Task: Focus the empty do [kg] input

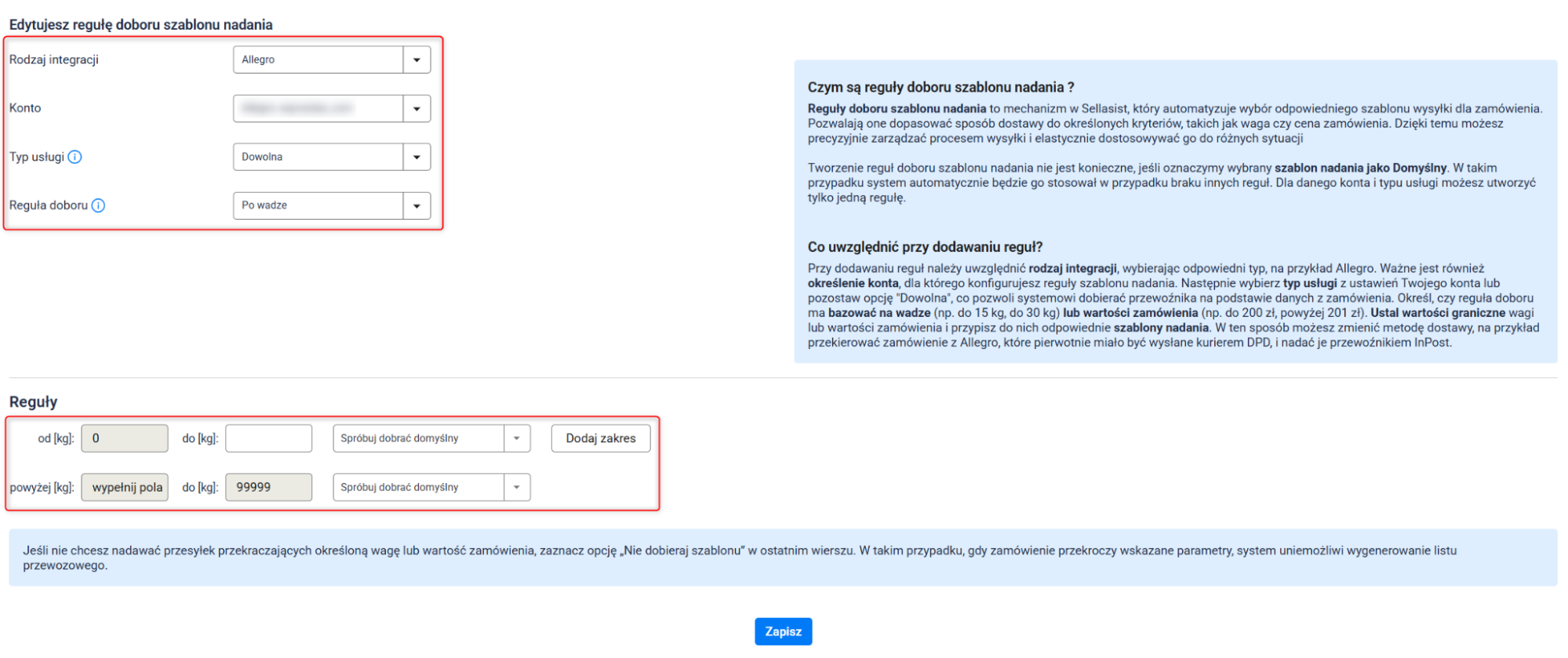Action: tap(268, 438)
